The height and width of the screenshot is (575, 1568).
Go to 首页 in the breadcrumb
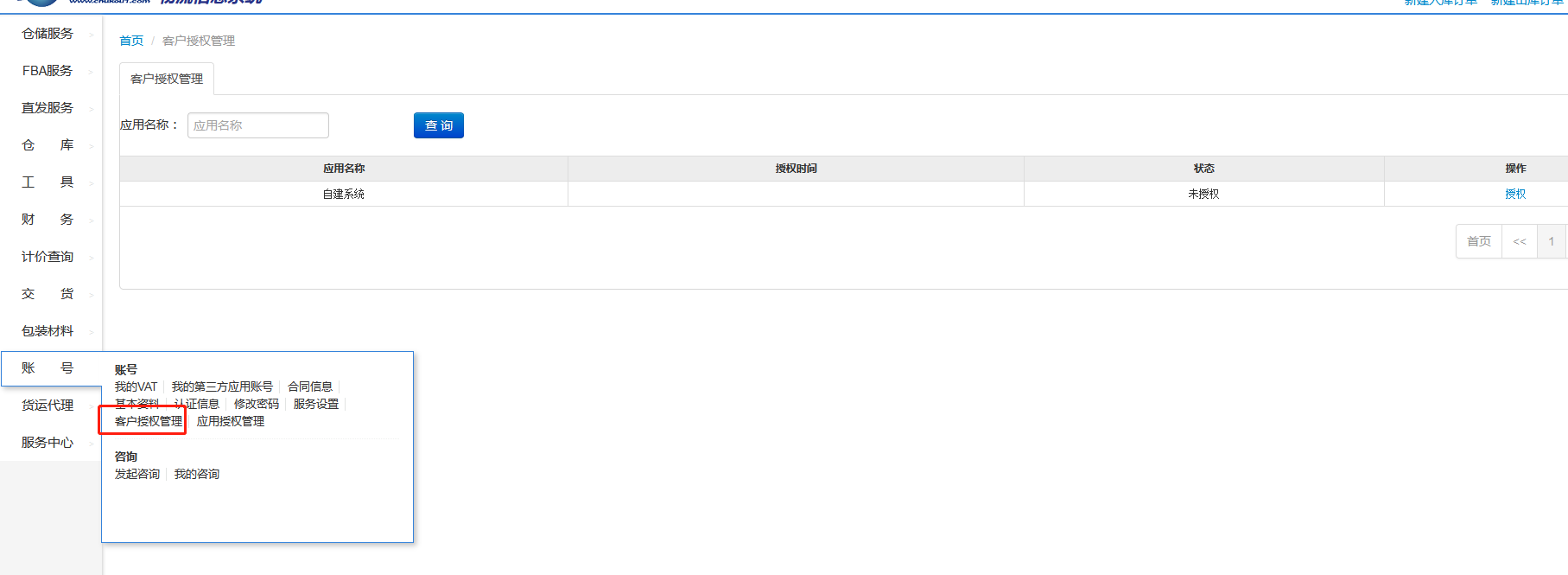(x=131, y=41)
